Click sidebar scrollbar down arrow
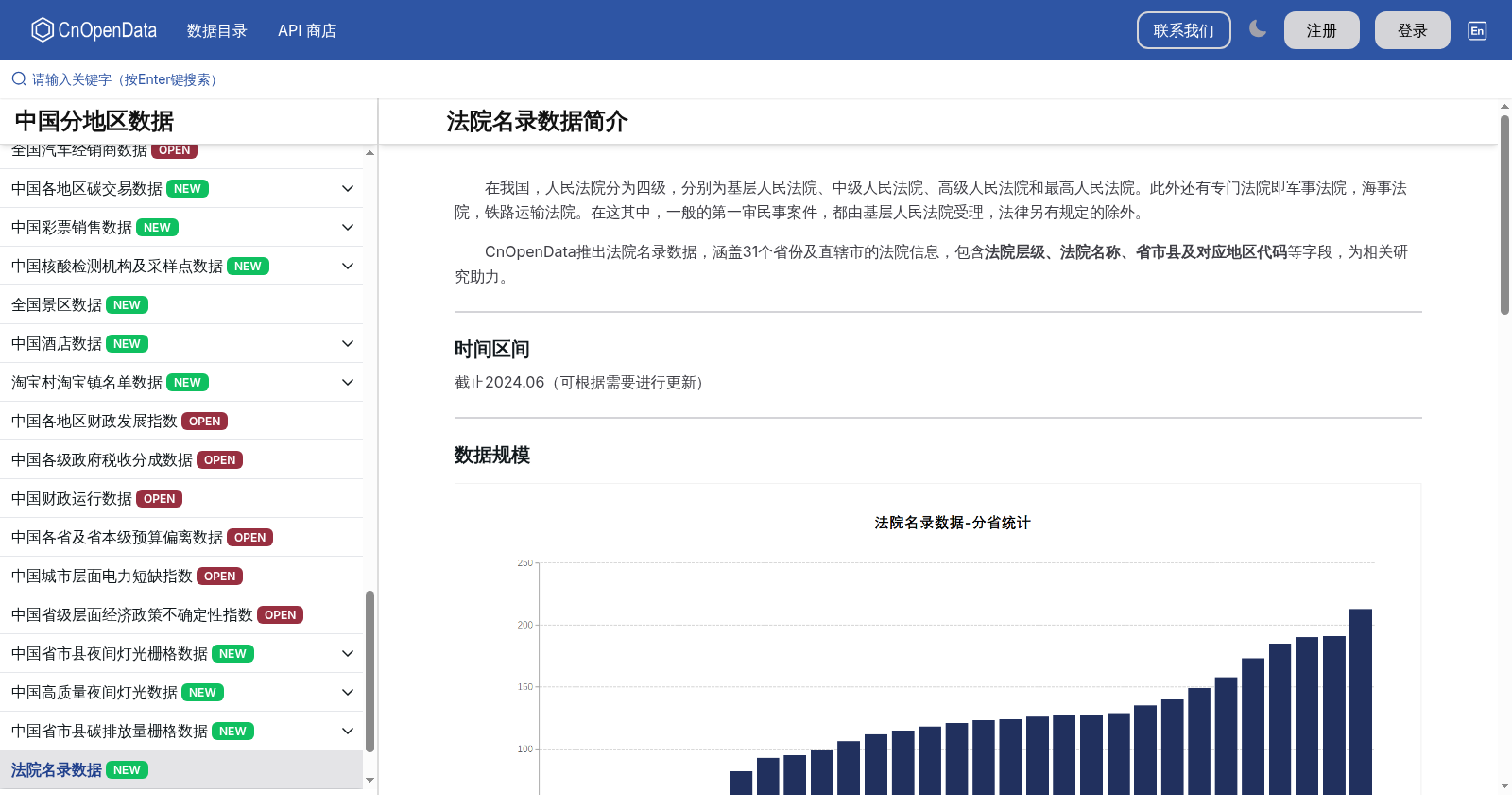Image resolution: width=1512 pixels, height=810 pixels. 370,781
